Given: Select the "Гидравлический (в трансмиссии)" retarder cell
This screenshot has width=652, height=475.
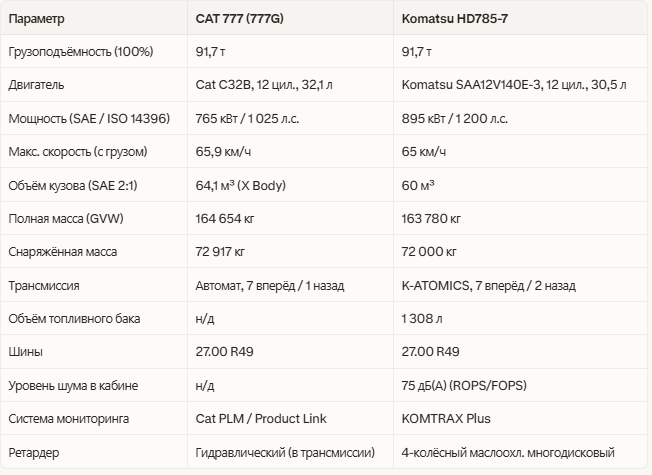Looking at the screenshot, I should pyautogui.click(x=285, y=452).
